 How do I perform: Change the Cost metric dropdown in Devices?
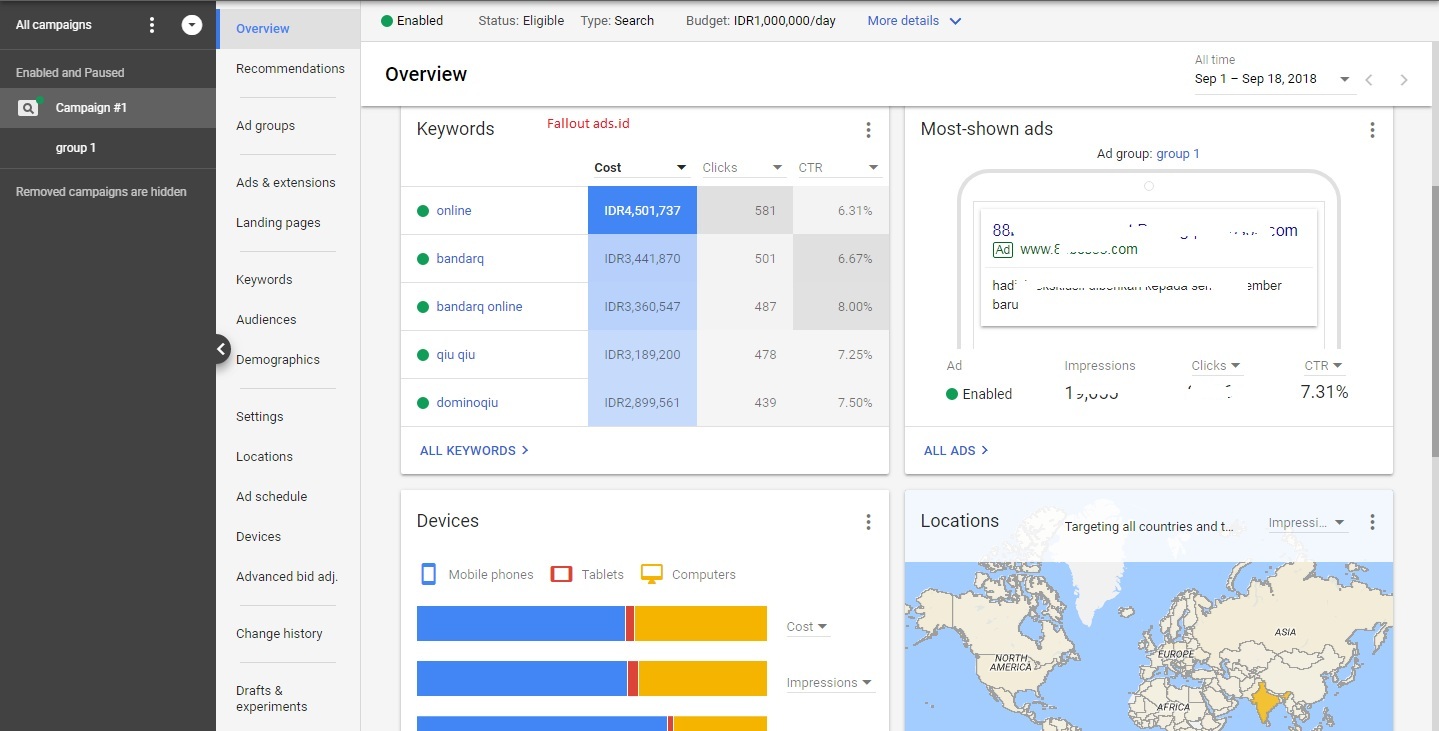click(808, 627)
